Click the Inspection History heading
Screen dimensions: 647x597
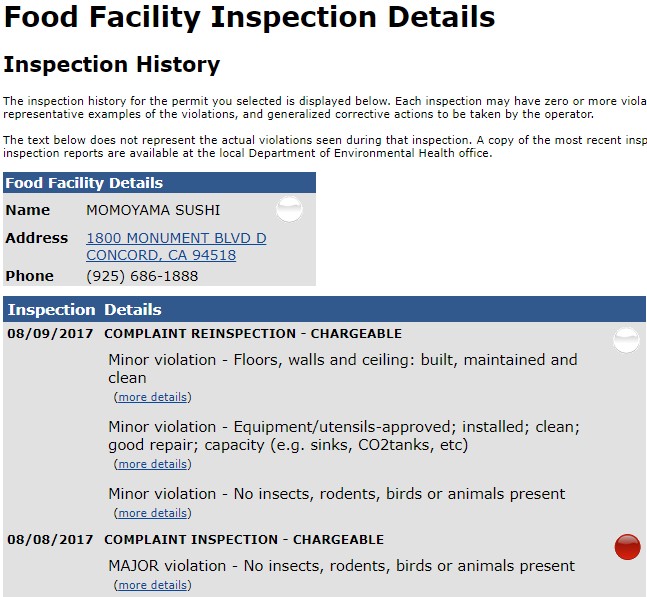(112, 65)
